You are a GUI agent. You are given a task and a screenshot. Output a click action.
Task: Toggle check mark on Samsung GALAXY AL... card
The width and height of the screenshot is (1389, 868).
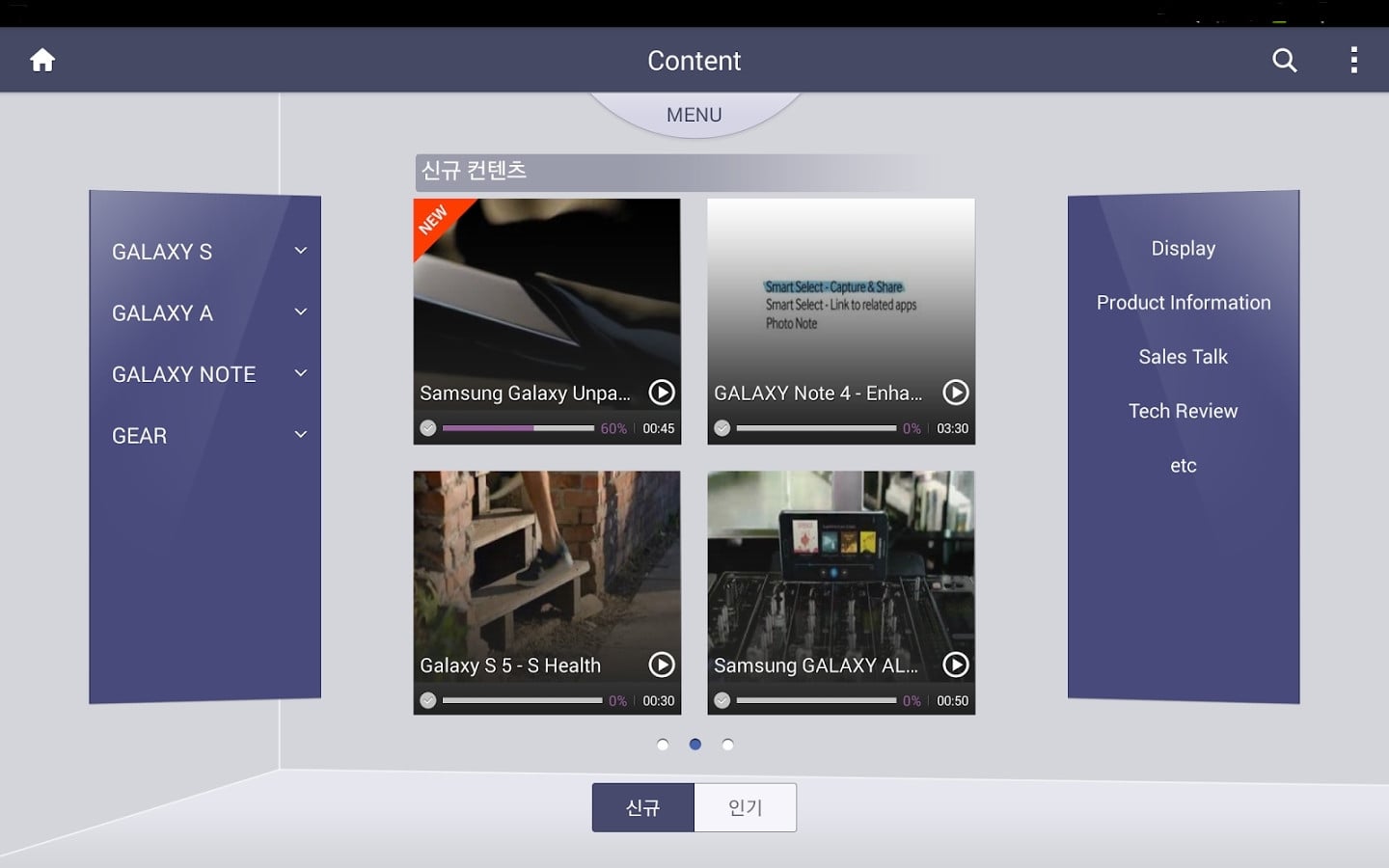coord(722,700)
